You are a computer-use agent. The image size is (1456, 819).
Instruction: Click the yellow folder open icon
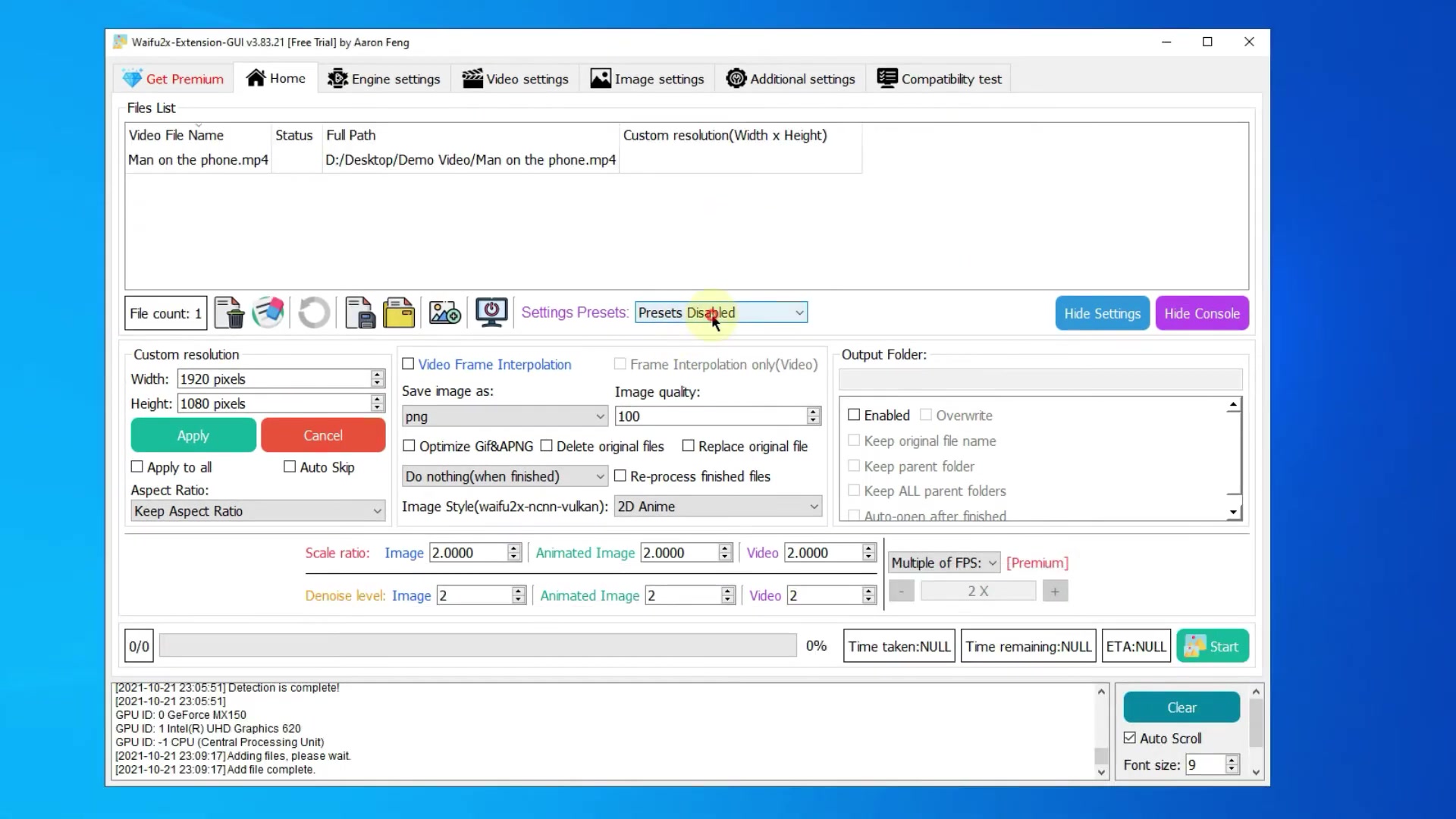pyautogui.click(x=399, y=312)
